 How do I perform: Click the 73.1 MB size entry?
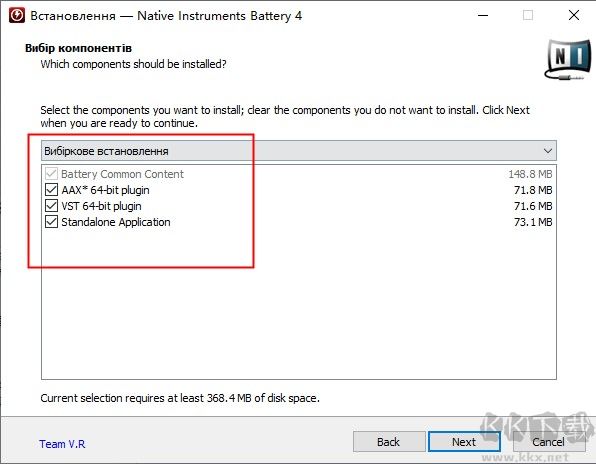(533, 222)
